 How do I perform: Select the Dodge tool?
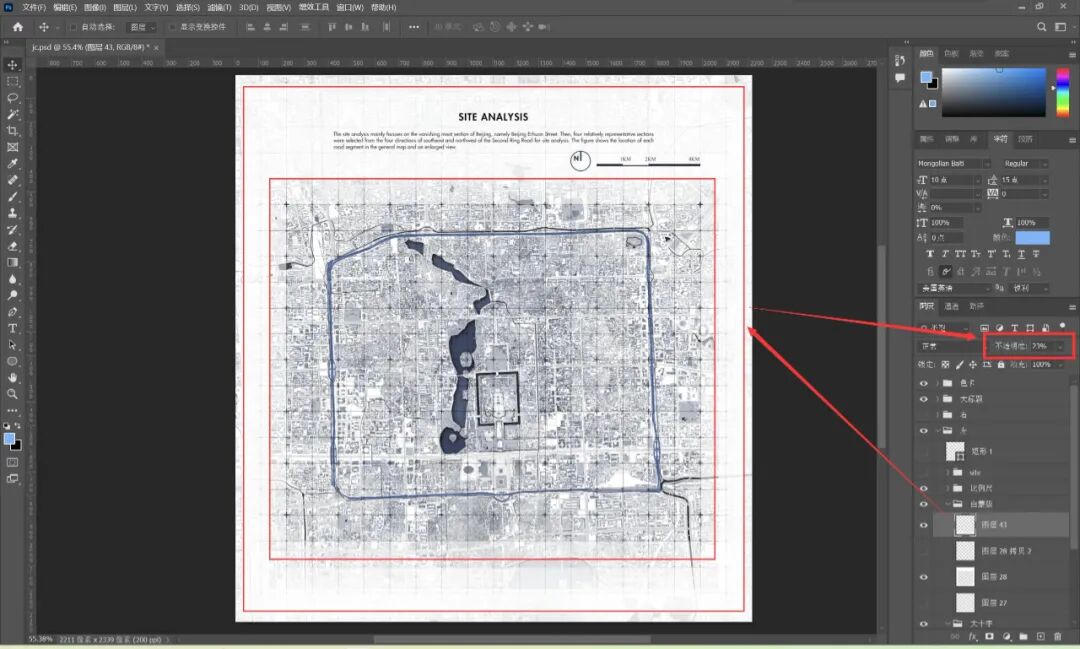click(12, 296)
